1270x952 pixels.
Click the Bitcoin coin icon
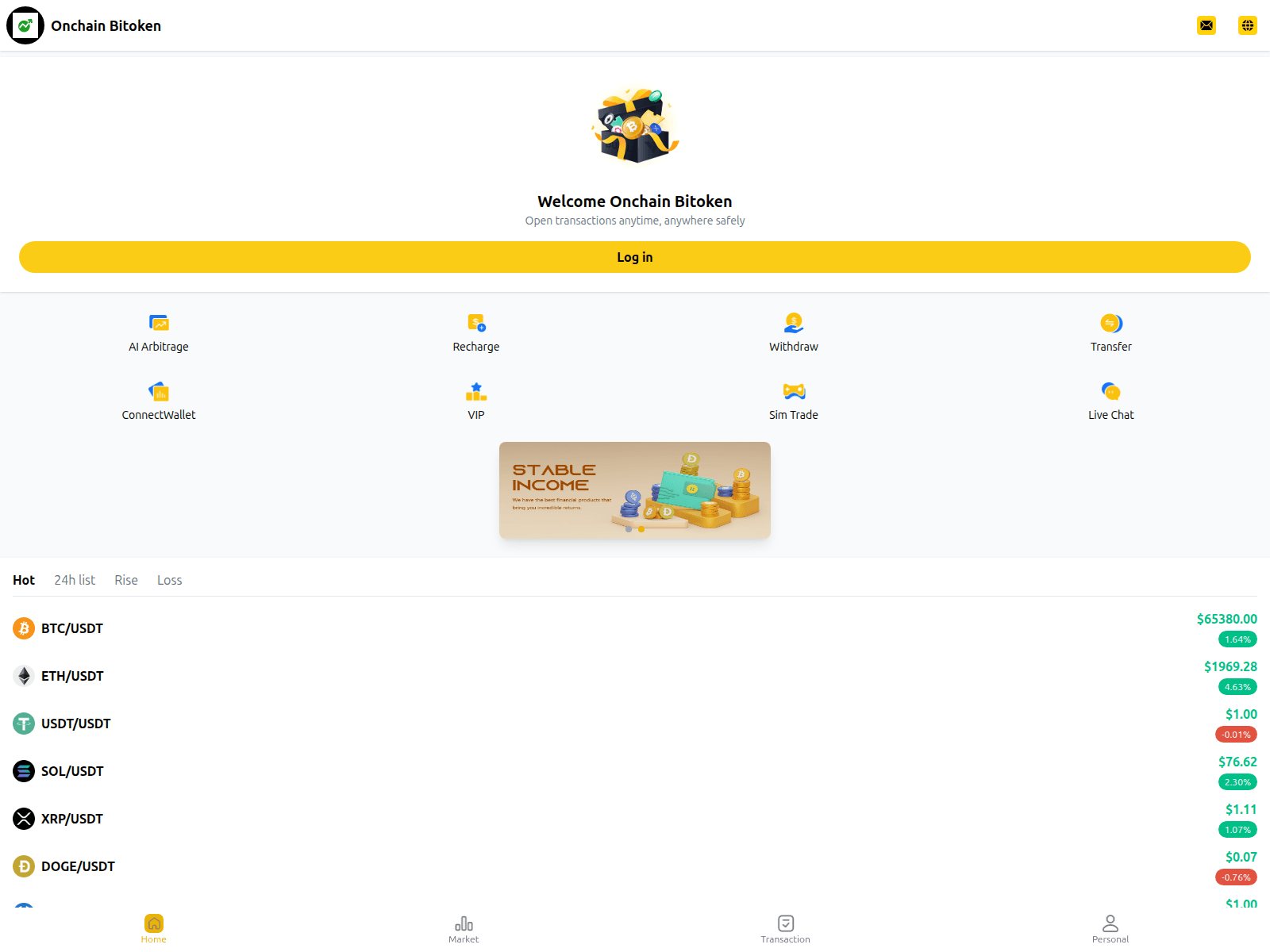[24, 628]
